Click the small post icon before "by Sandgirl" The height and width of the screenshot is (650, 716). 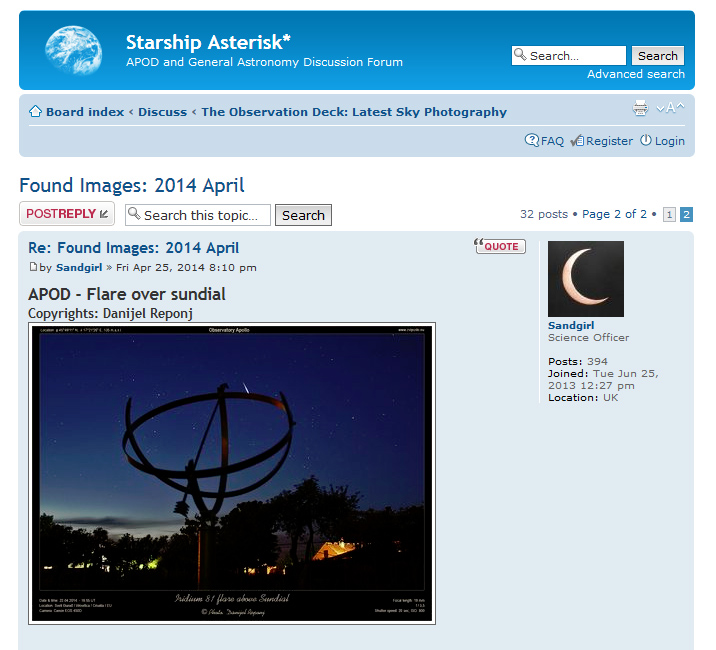(33, 267)
